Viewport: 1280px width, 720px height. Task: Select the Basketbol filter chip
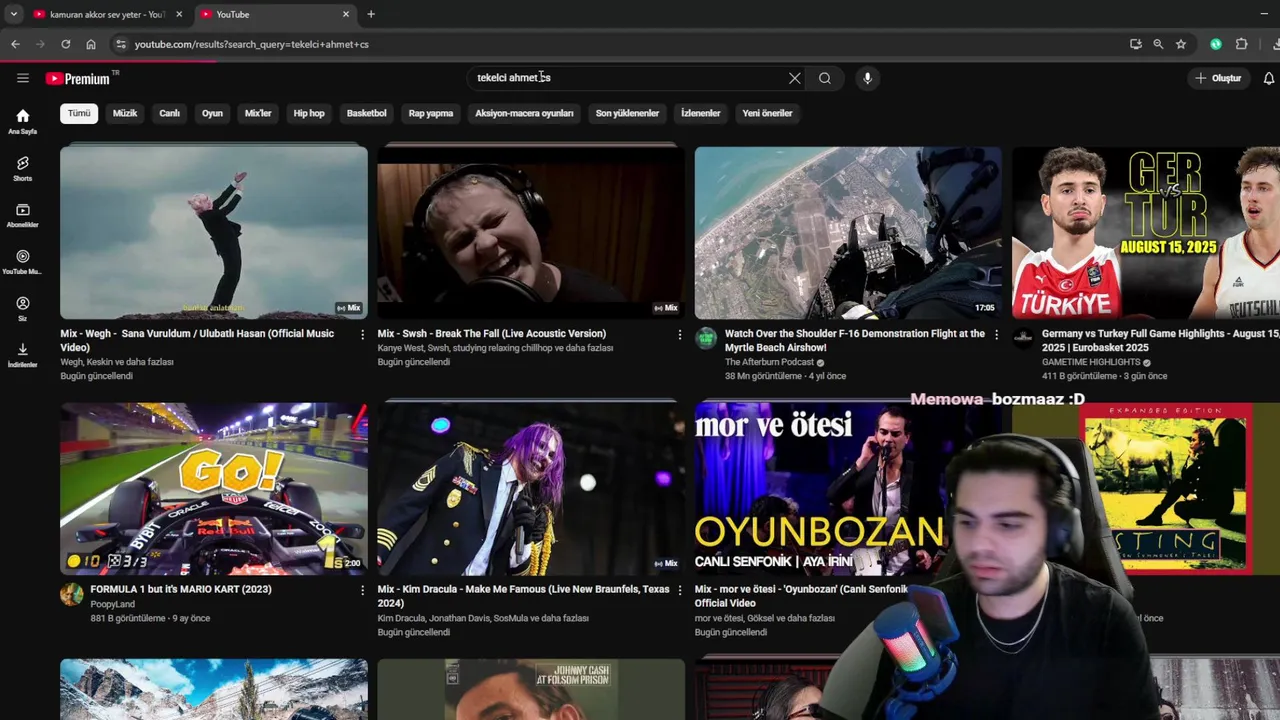point(366,113)
